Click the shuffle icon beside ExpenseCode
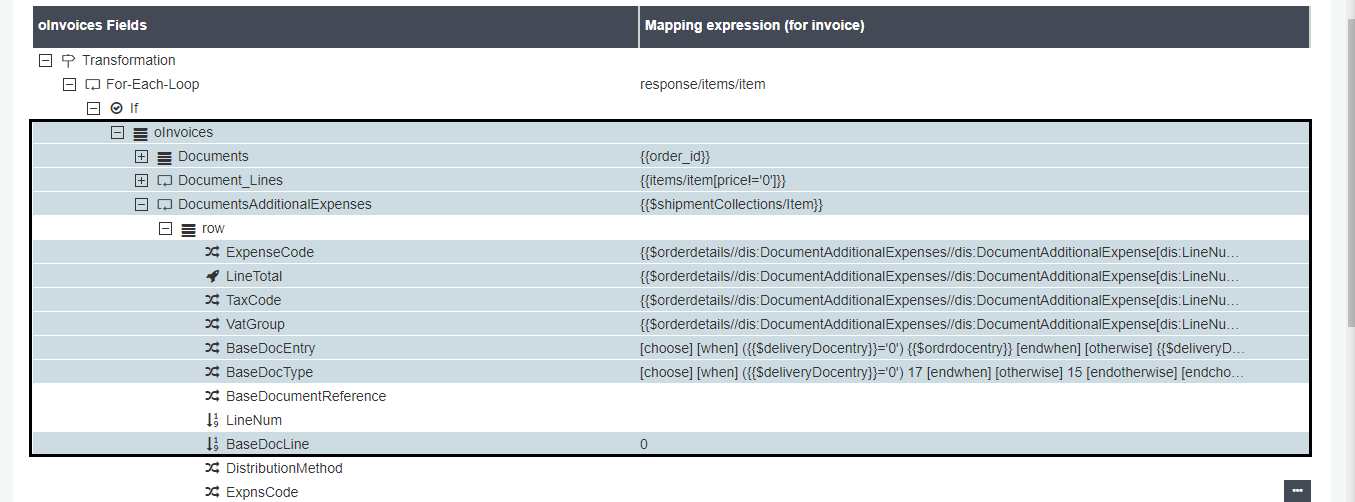 coord(212,252)
